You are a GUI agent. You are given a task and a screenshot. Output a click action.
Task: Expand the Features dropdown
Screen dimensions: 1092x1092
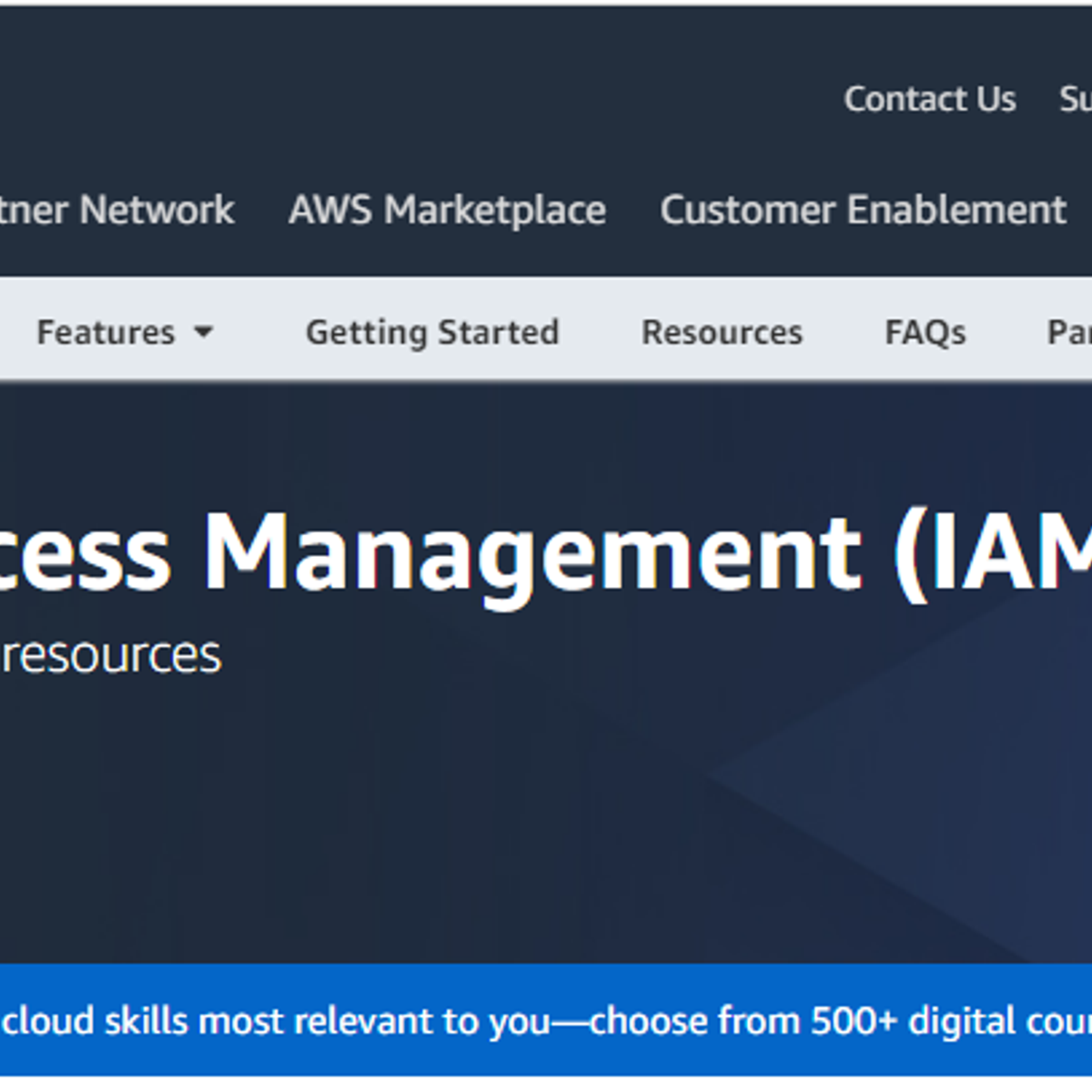(x=125, y=332)
